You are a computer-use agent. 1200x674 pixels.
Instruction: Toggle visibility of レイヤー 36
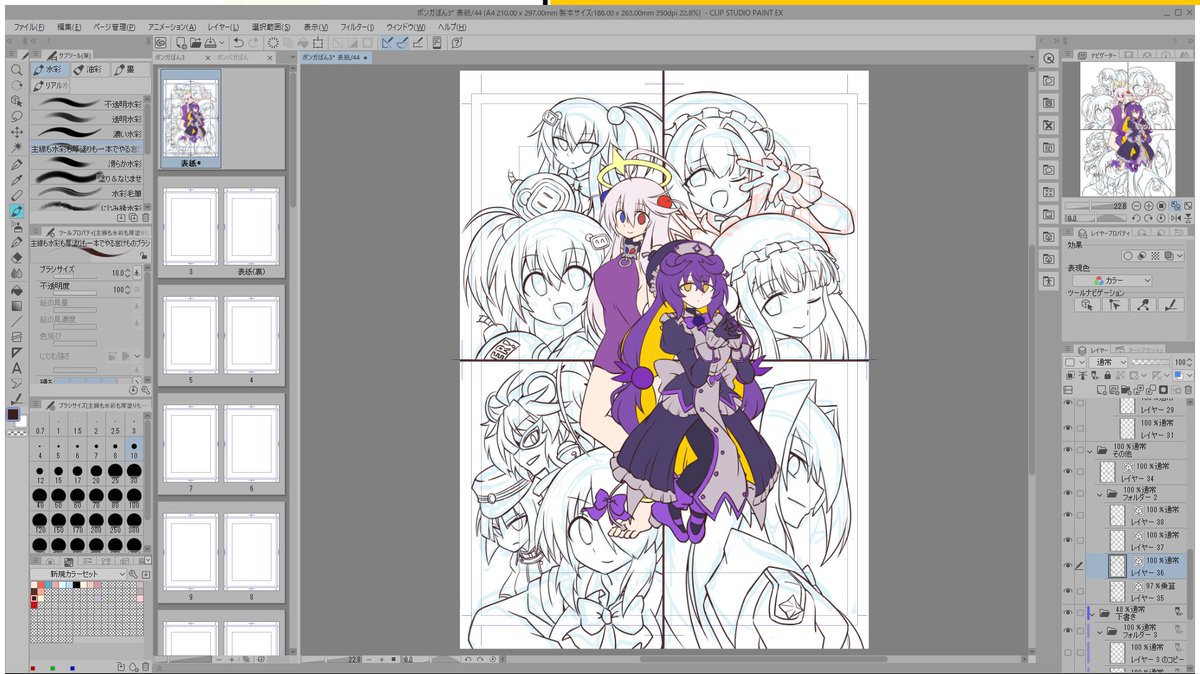(x=1068, y=566)
